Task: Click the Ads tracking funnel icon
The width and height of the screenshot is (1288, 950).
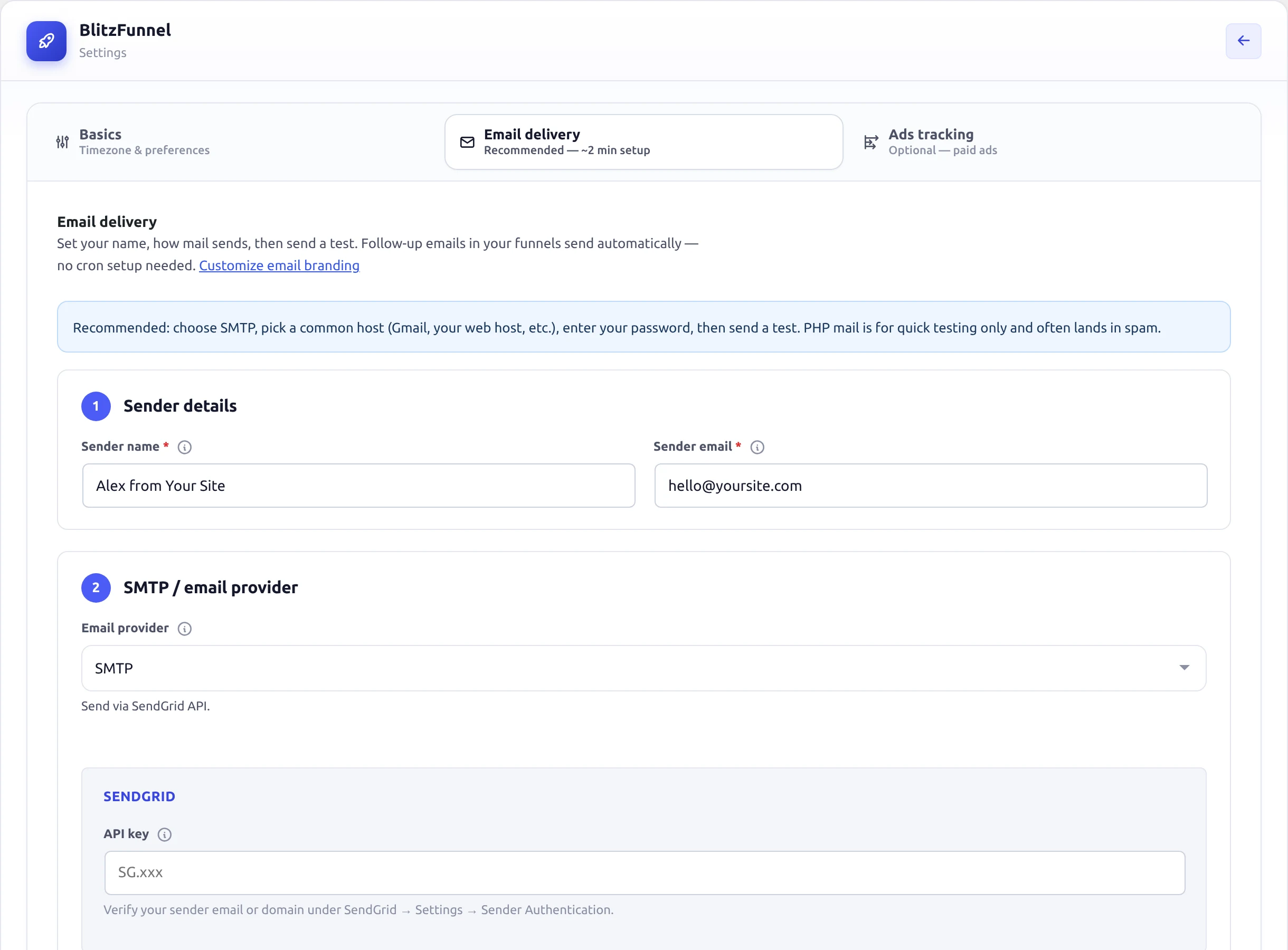Action: tap(871, 142)
